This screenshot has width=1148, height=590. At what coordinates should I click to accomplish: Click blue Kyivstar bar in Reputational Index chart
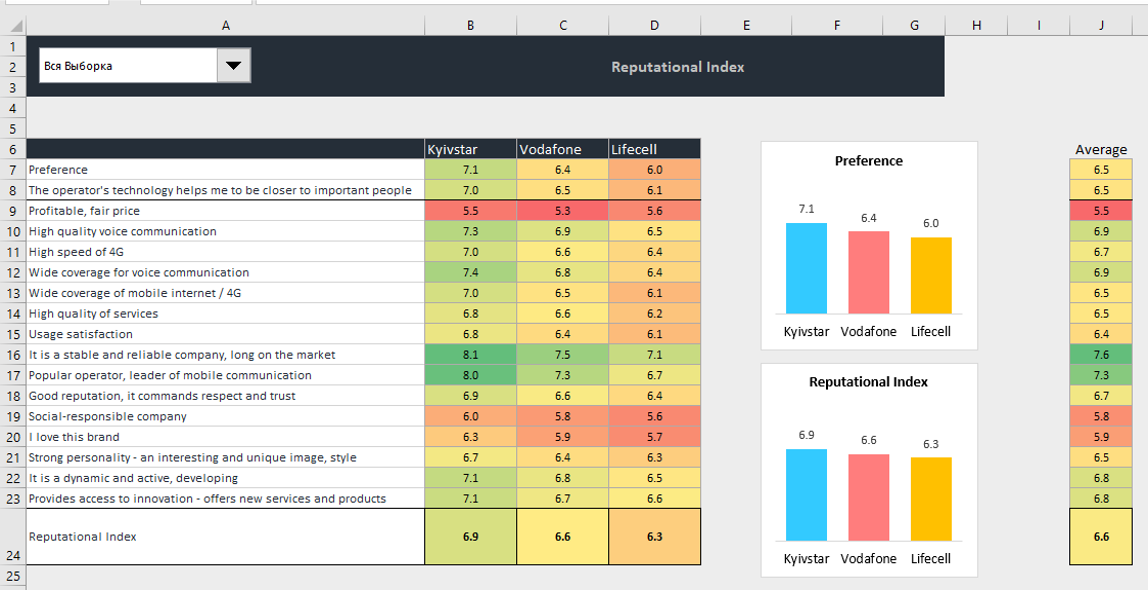coord(806,495)
